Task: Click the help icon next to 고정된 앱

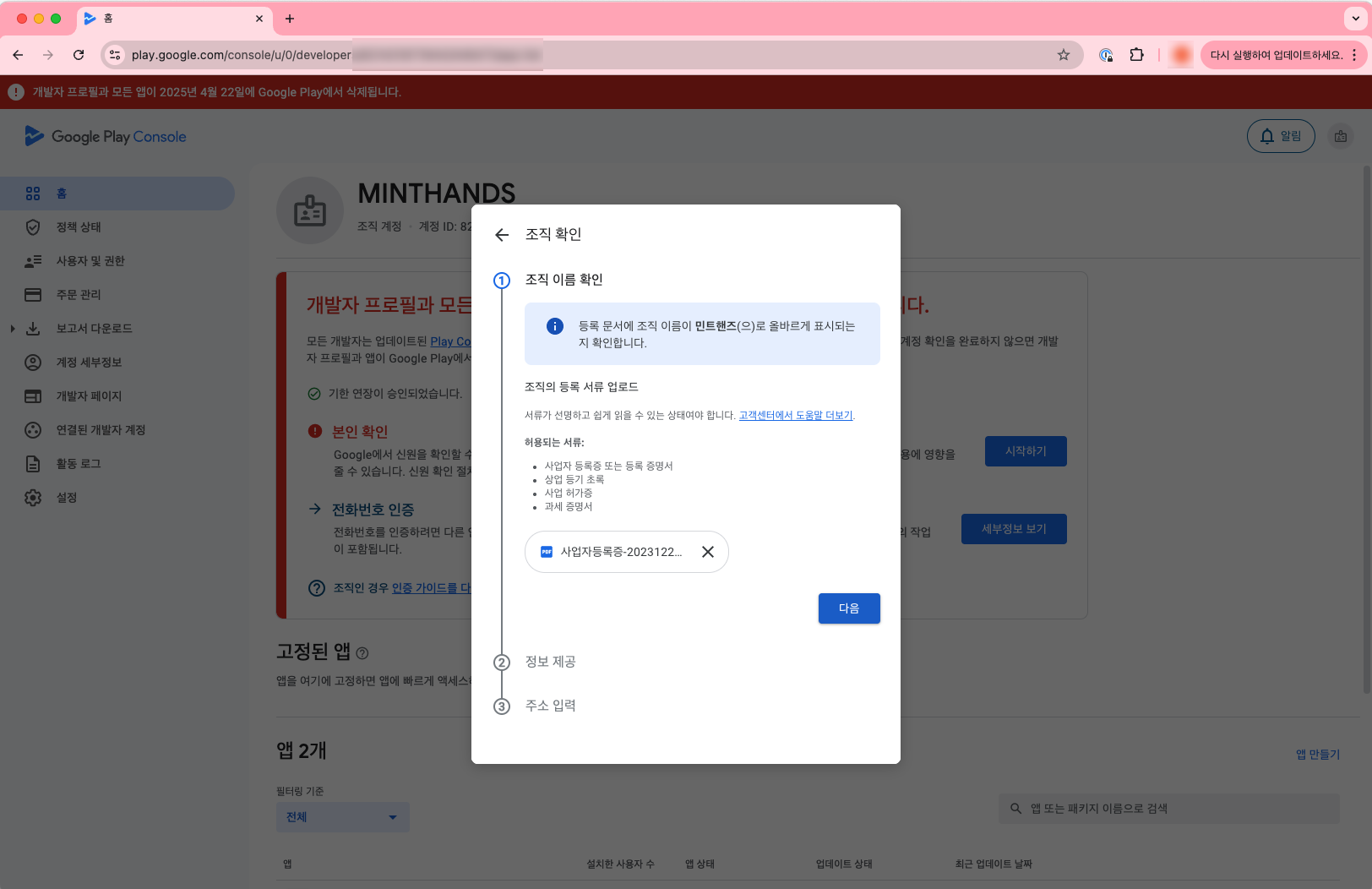Action: [362, 653]
